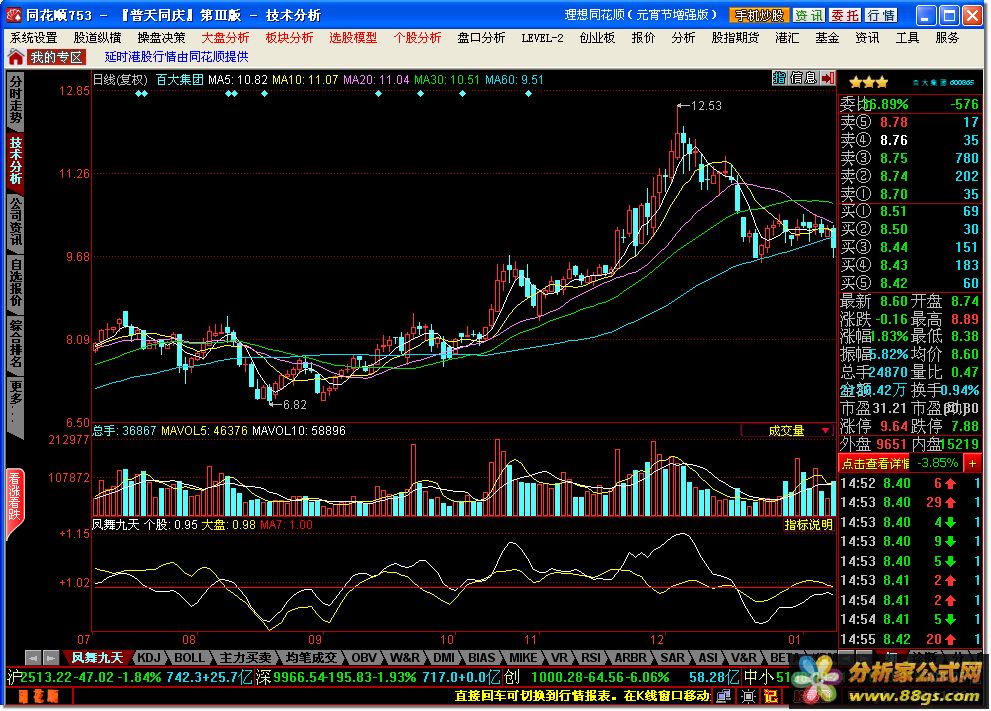
Task: Open the 工具 menu
Action: click(x=907, y=38)
